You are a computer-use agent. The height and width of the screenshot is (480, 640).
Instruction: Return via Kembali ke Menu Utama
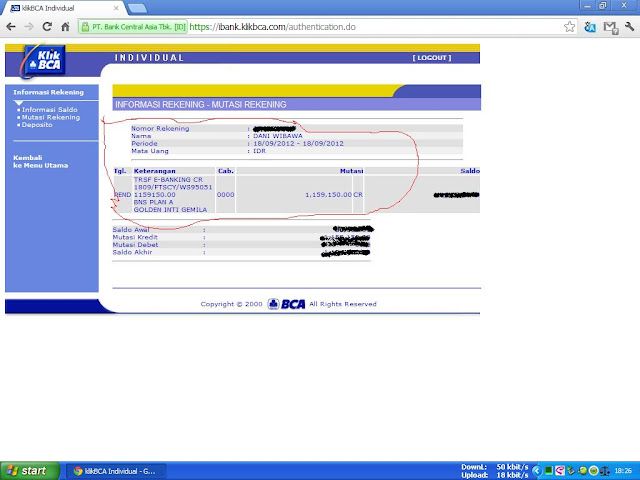click(40, 162)
